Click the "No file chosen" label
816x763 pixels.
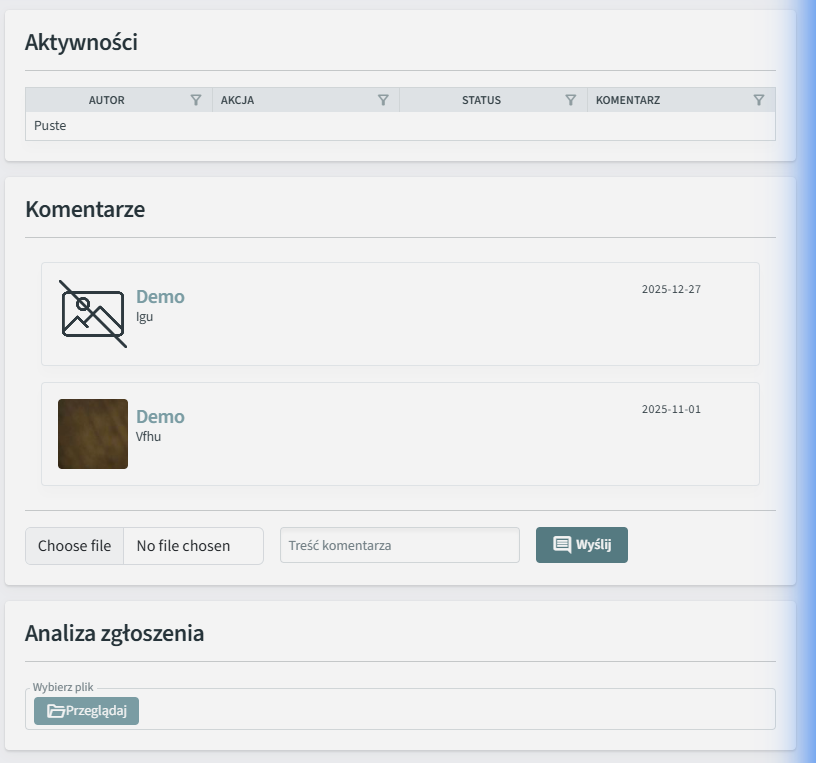tap(183, 546)
